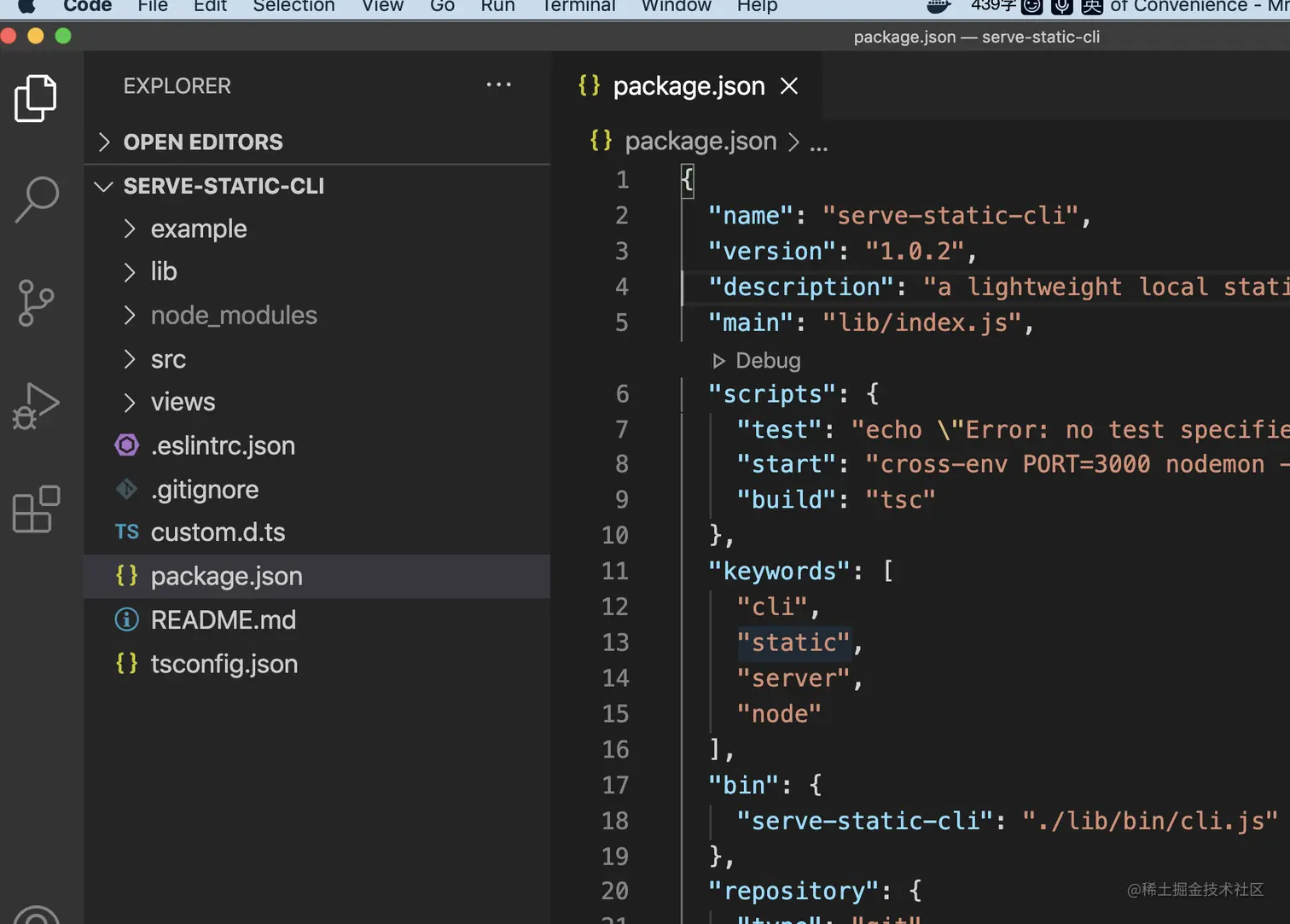Click the "server" keyword on line 14

point(793,678)
